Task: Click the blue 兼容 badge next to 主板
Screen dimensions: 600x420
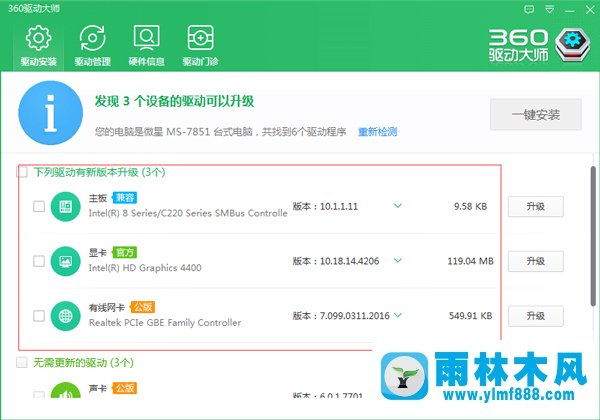Action: (x=124, y=198)
